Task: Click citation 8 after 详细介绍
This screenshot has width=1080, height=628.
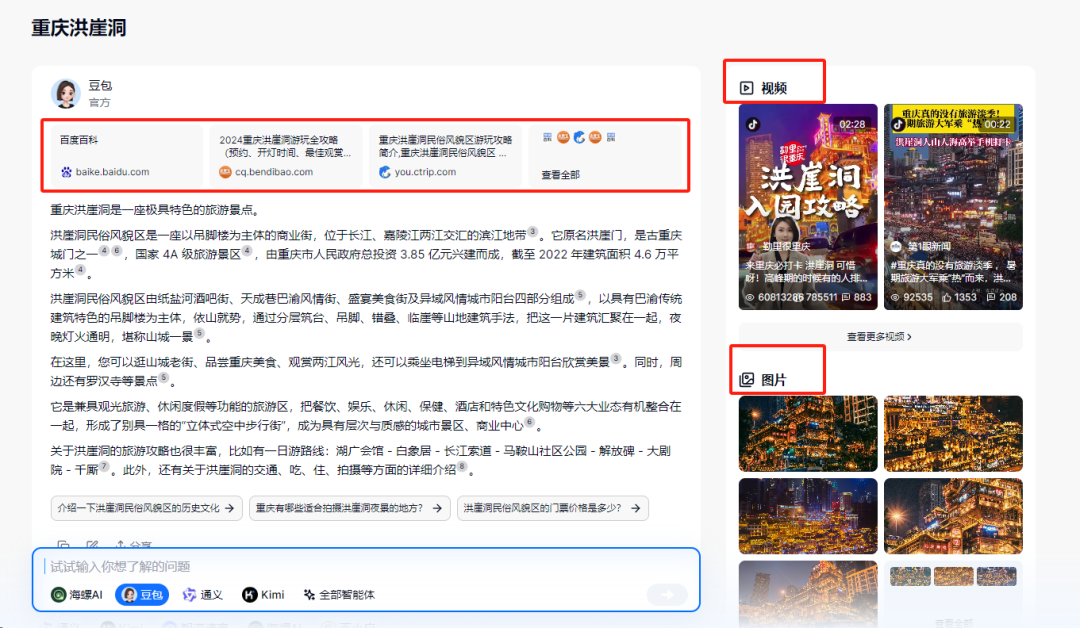Action: 462,466
